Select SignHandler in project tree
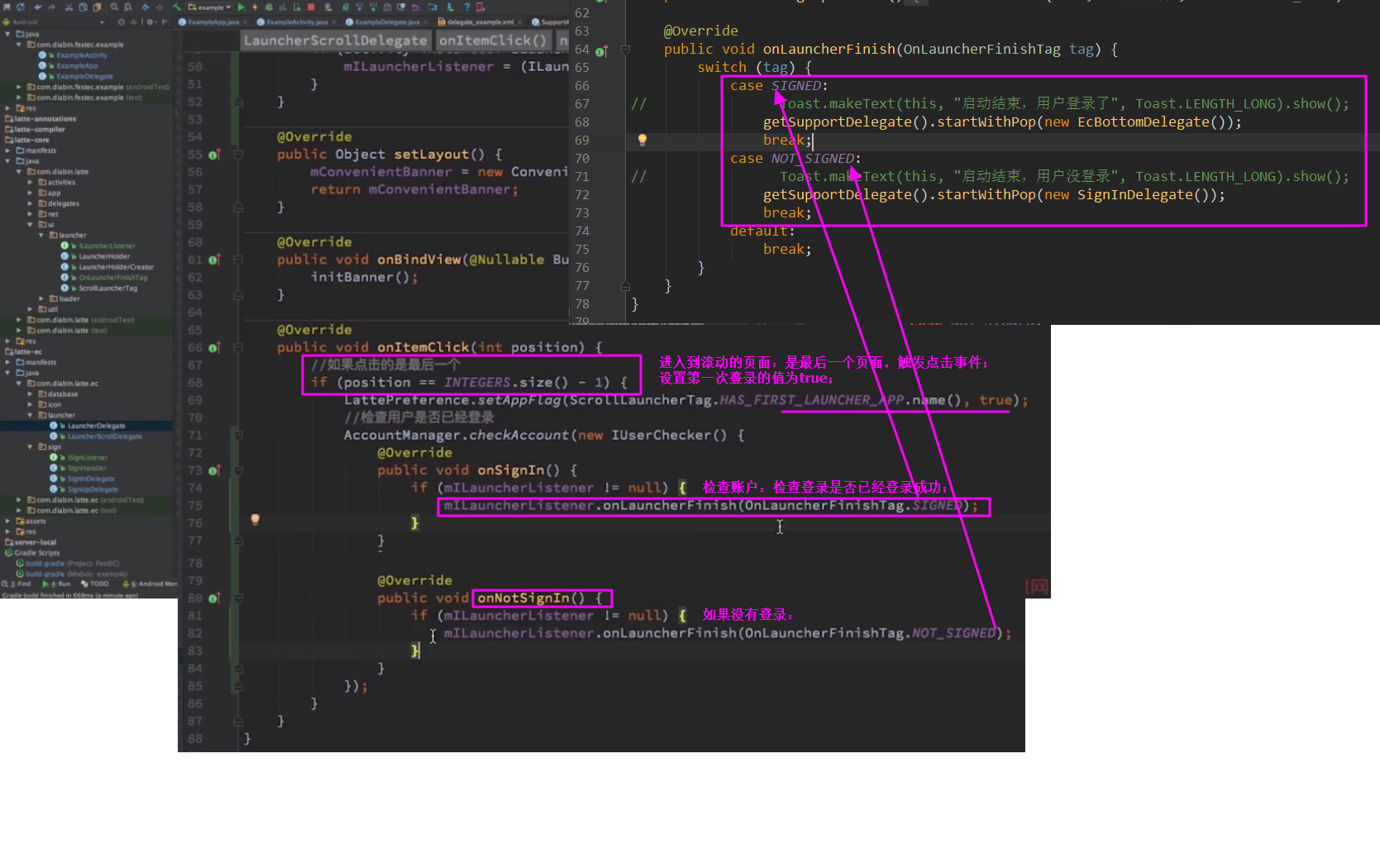 coord(78,469)
